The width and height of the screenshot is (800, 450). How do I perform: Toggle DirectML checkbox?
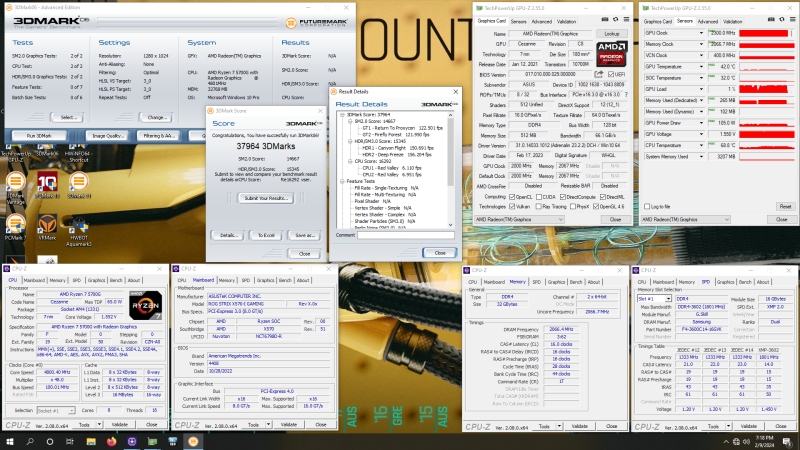click(x=603, y=197)
